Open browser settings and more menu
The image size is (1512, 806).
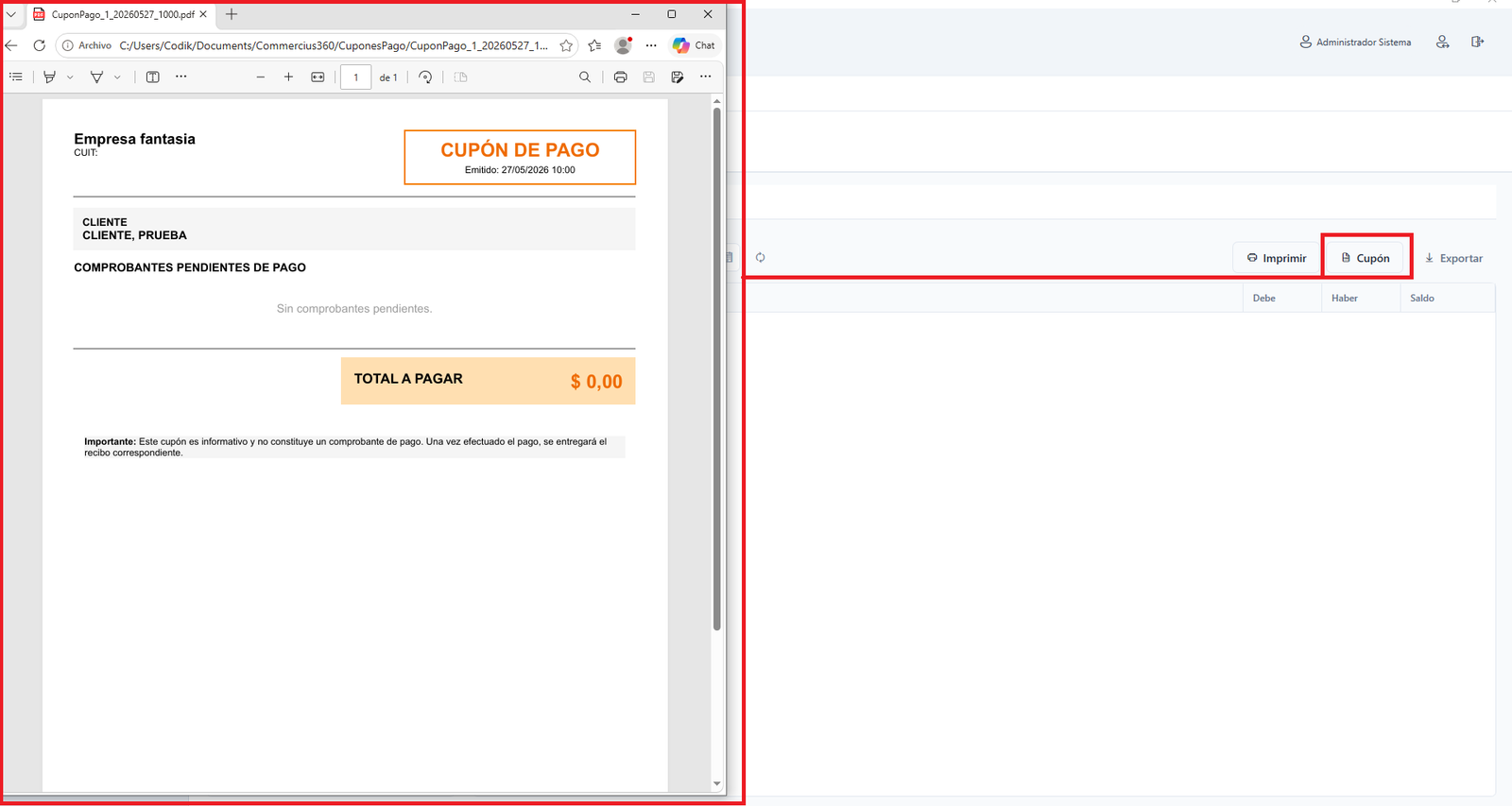pyautogui.click(x=651, y=45)
